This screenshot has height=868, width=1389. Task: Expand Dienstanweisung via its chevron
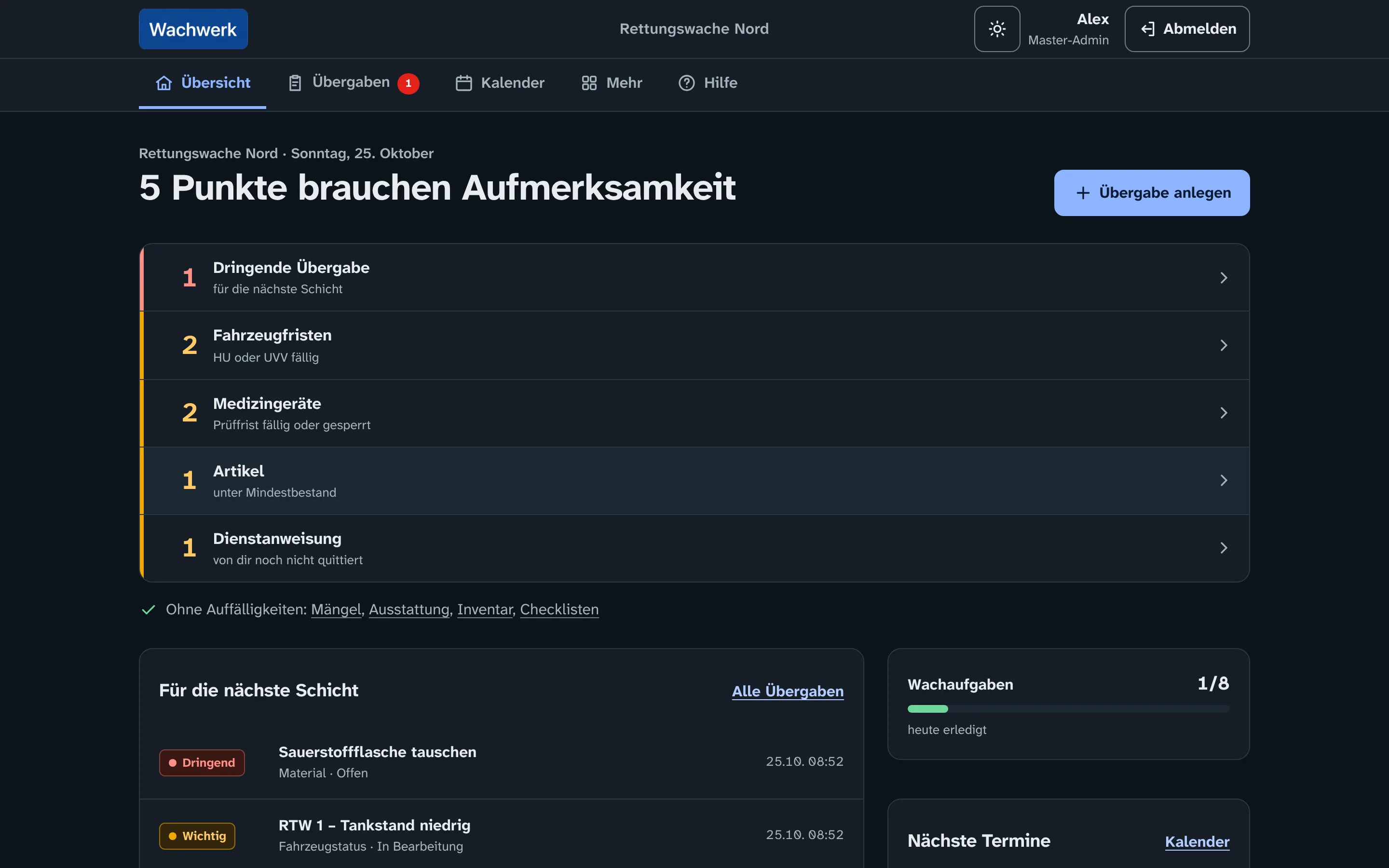click(x=1223, y=548)
